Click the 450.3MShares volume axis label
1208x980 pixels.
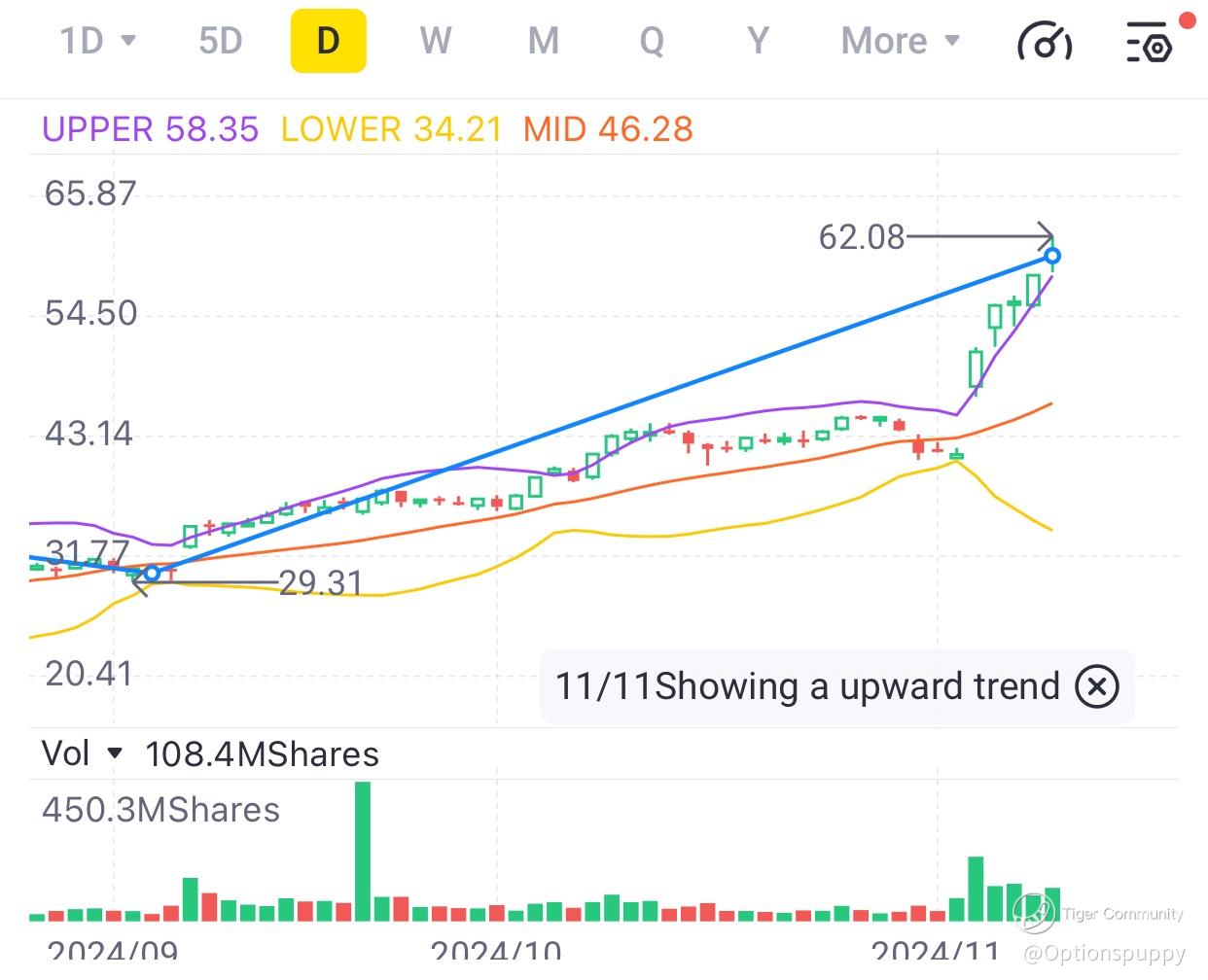(x=160, y=810)
